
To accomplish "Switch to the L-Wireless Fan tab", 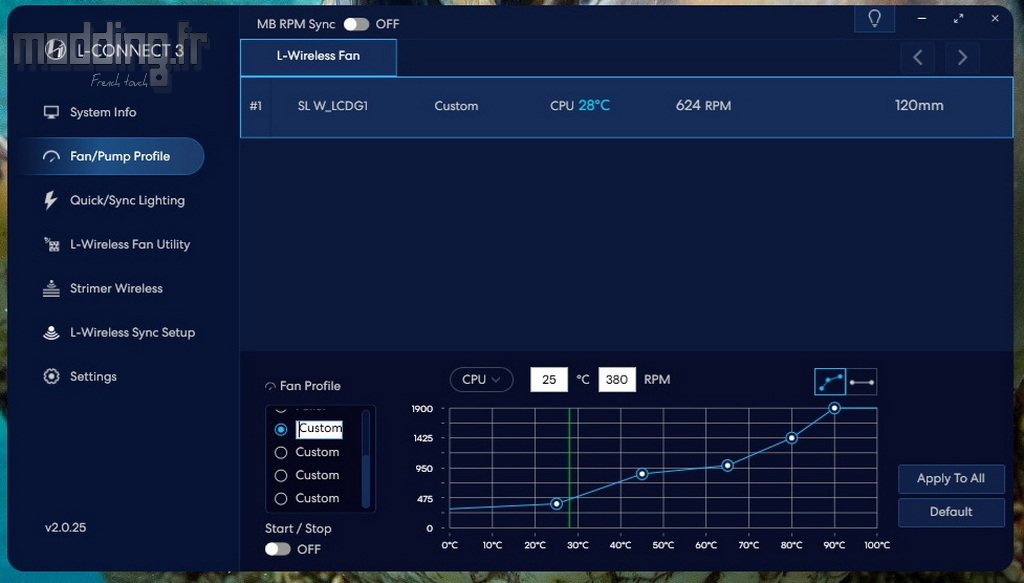I will 318,57.
